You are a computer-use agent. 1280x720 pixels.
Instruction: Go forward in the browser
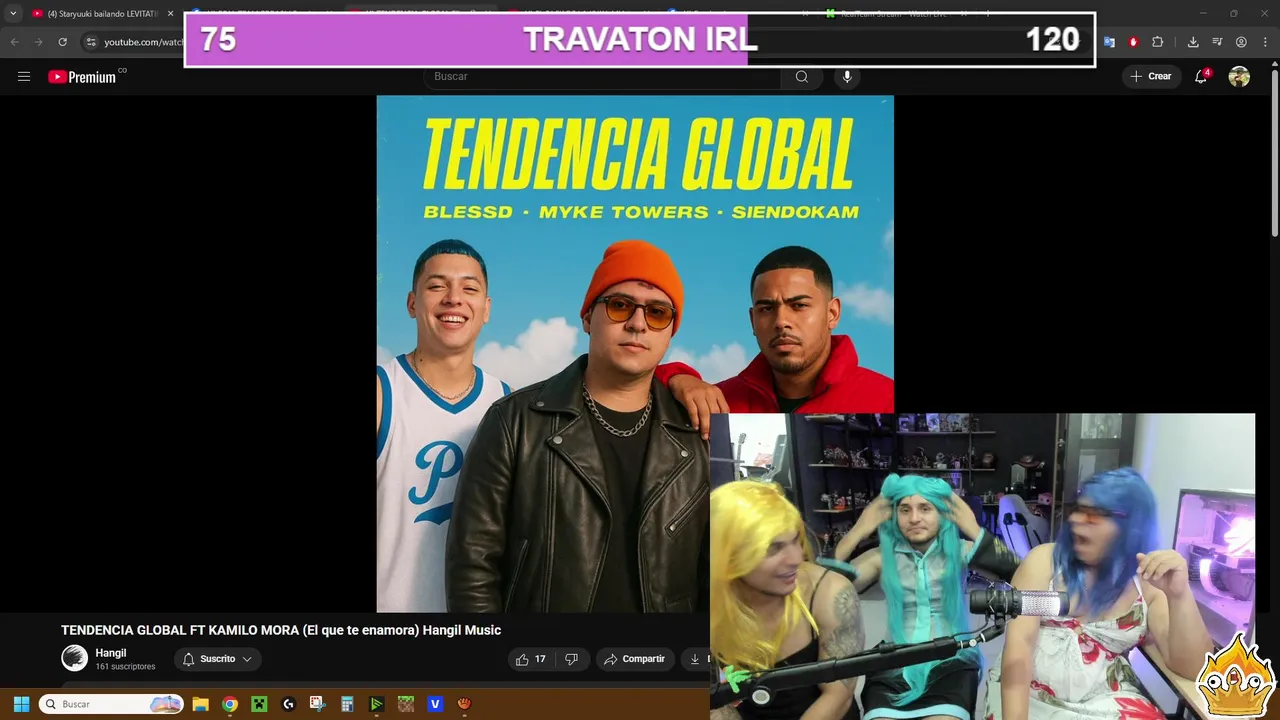point(38,42)
